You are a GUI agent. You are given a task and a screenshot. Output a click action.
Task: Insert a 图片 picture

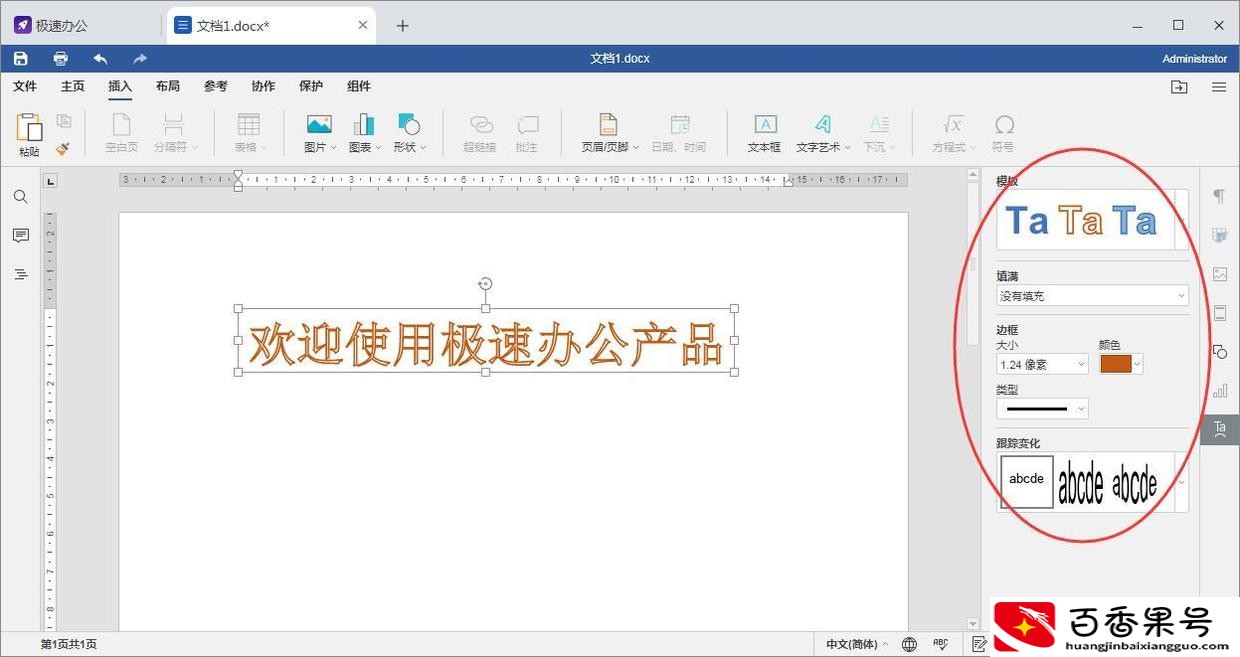click(x=319, y=133)
